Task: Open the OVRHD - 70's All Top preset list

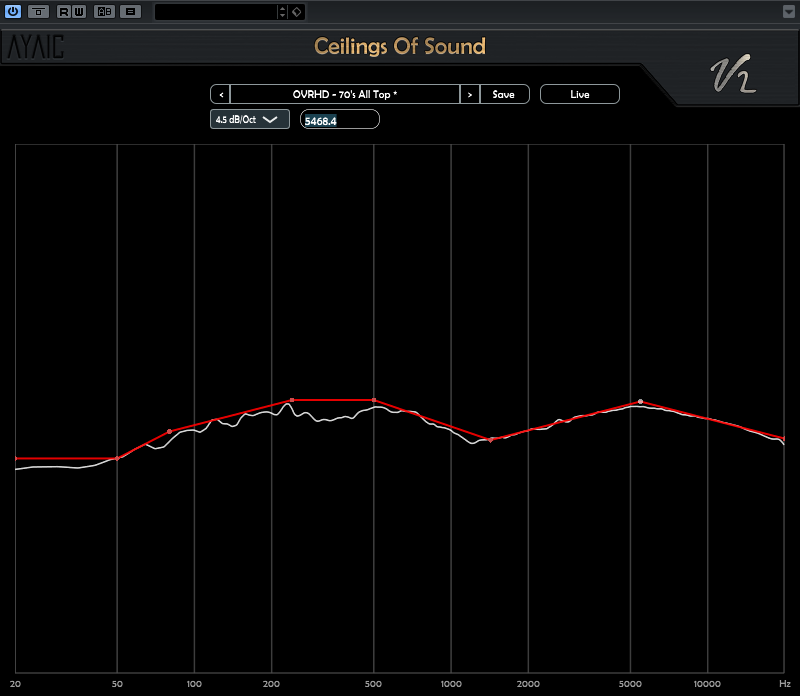Action: 344,94
